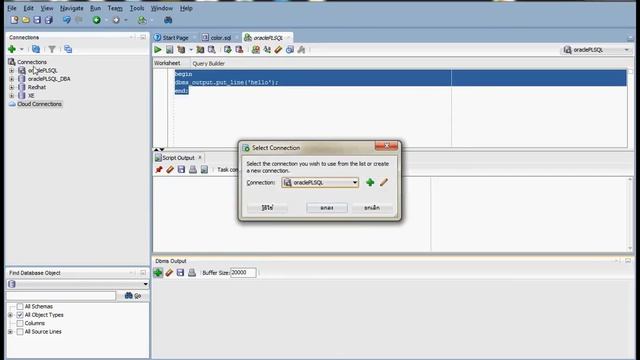Screen dimensions: 640x360
Task: Expand the All Source Lines tree node
Action: tap(11, 332)
